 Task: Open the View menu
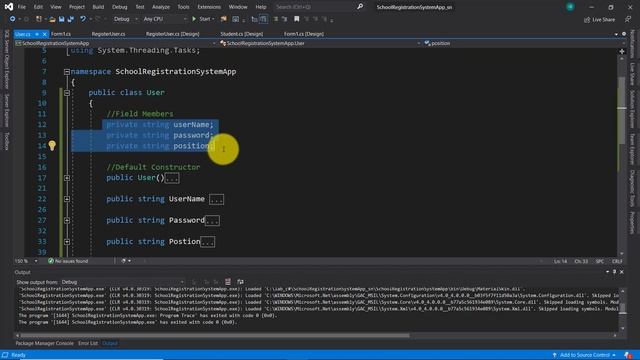click(x=56, y=7)
